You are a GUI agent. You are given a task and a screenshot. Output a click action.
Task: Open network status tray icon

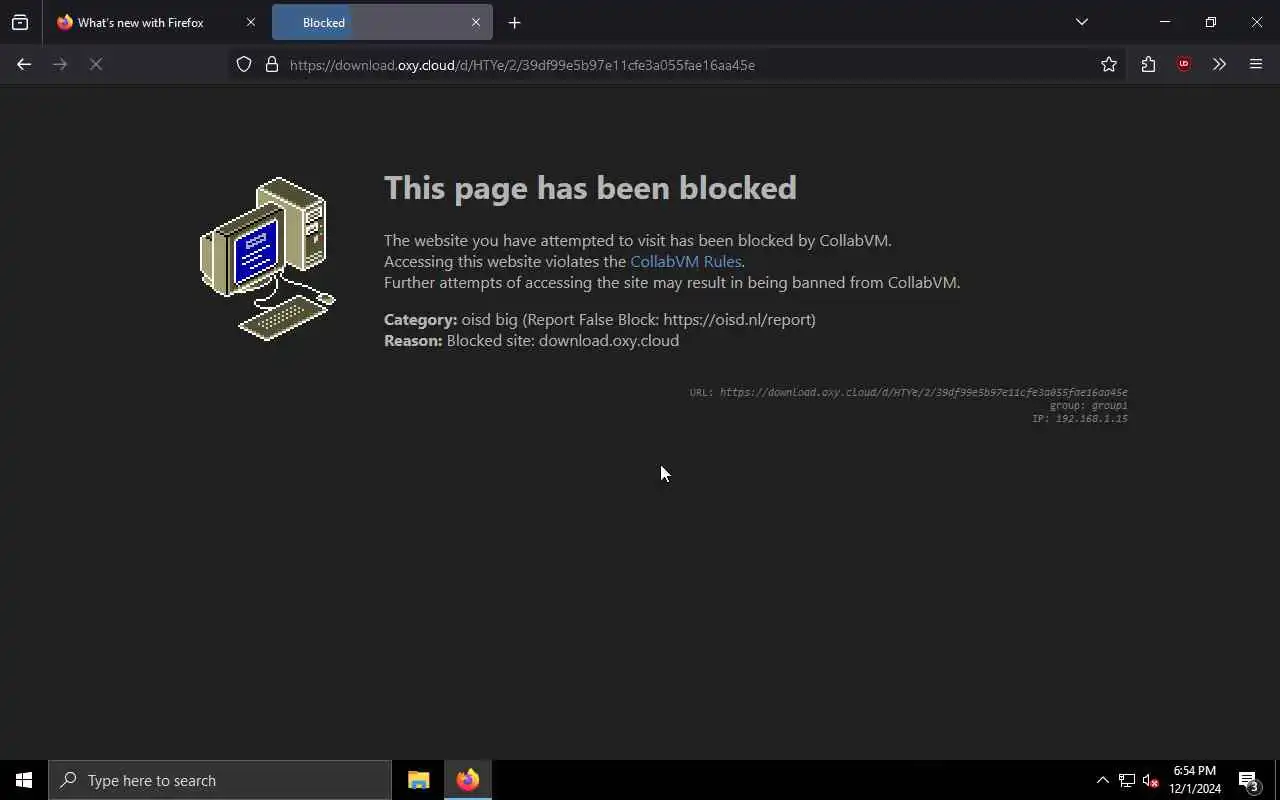click(1127, 780)
